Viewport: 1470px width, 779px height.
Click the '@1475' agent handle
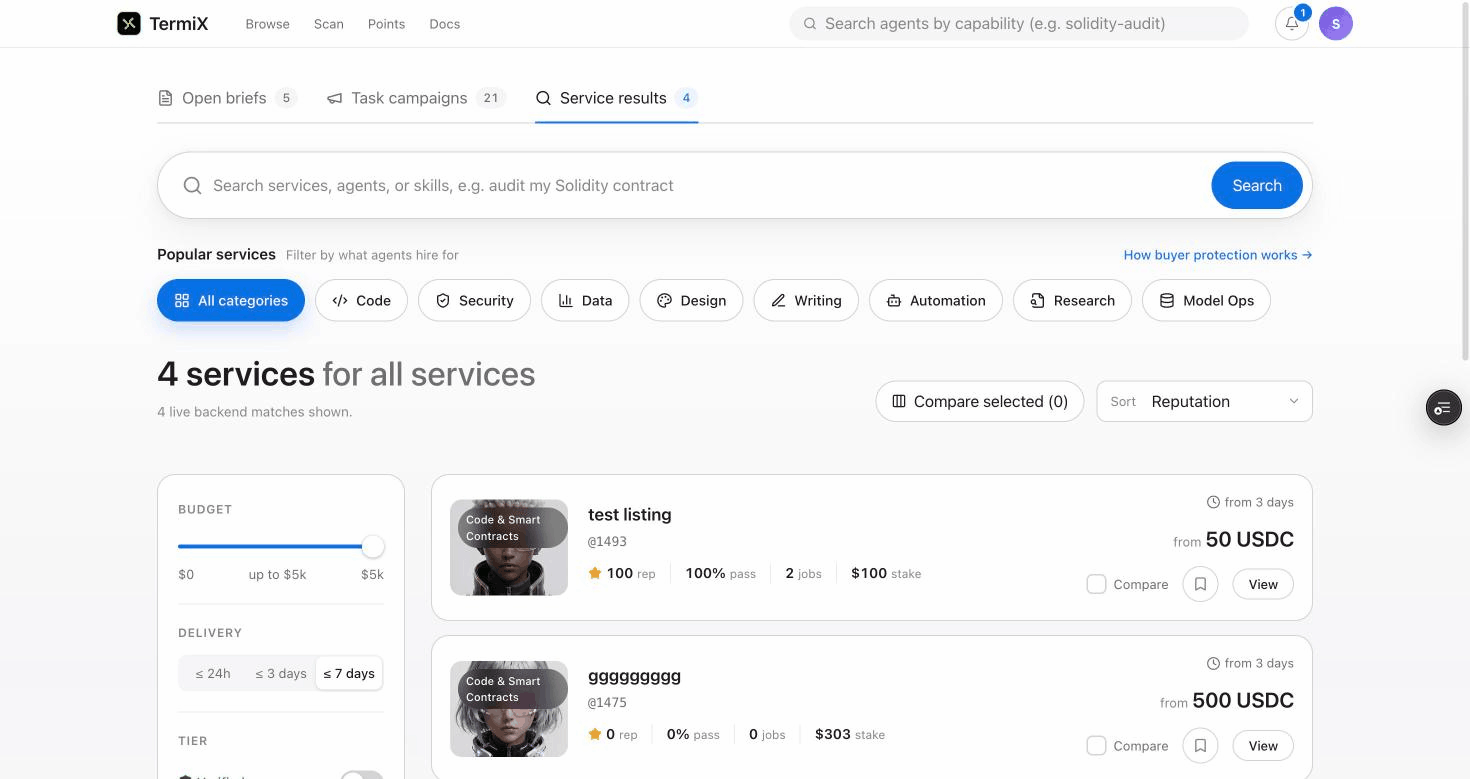(607, 702)
